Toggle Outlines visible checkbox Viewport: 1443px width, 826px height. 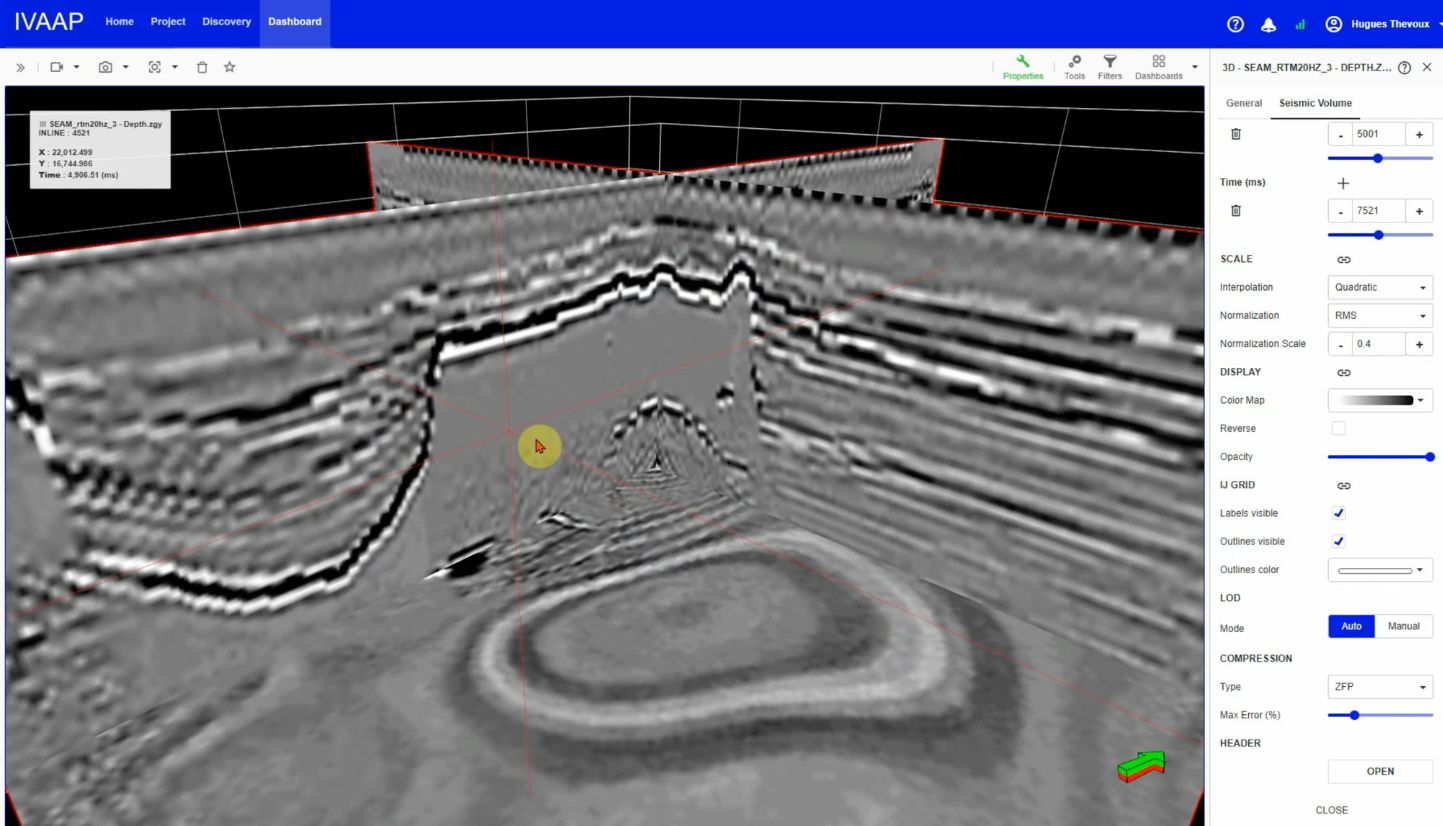click(x=1339, y=541)
